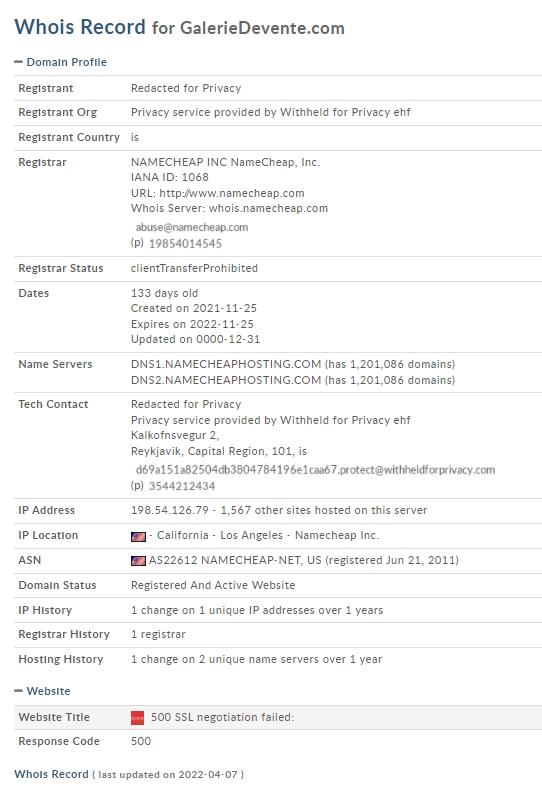Open the Registrar History entry
This screenshot has height=786, width=542.
point(158,635)
